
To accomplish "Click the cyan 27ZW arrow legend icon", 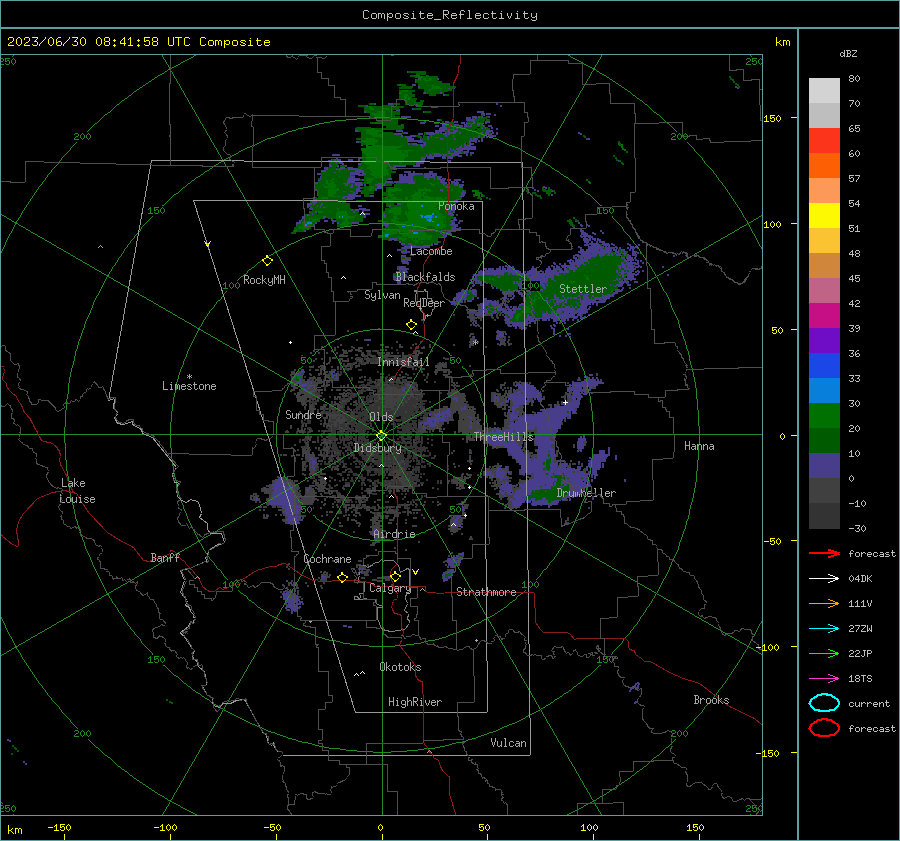I will pos(824,629).
